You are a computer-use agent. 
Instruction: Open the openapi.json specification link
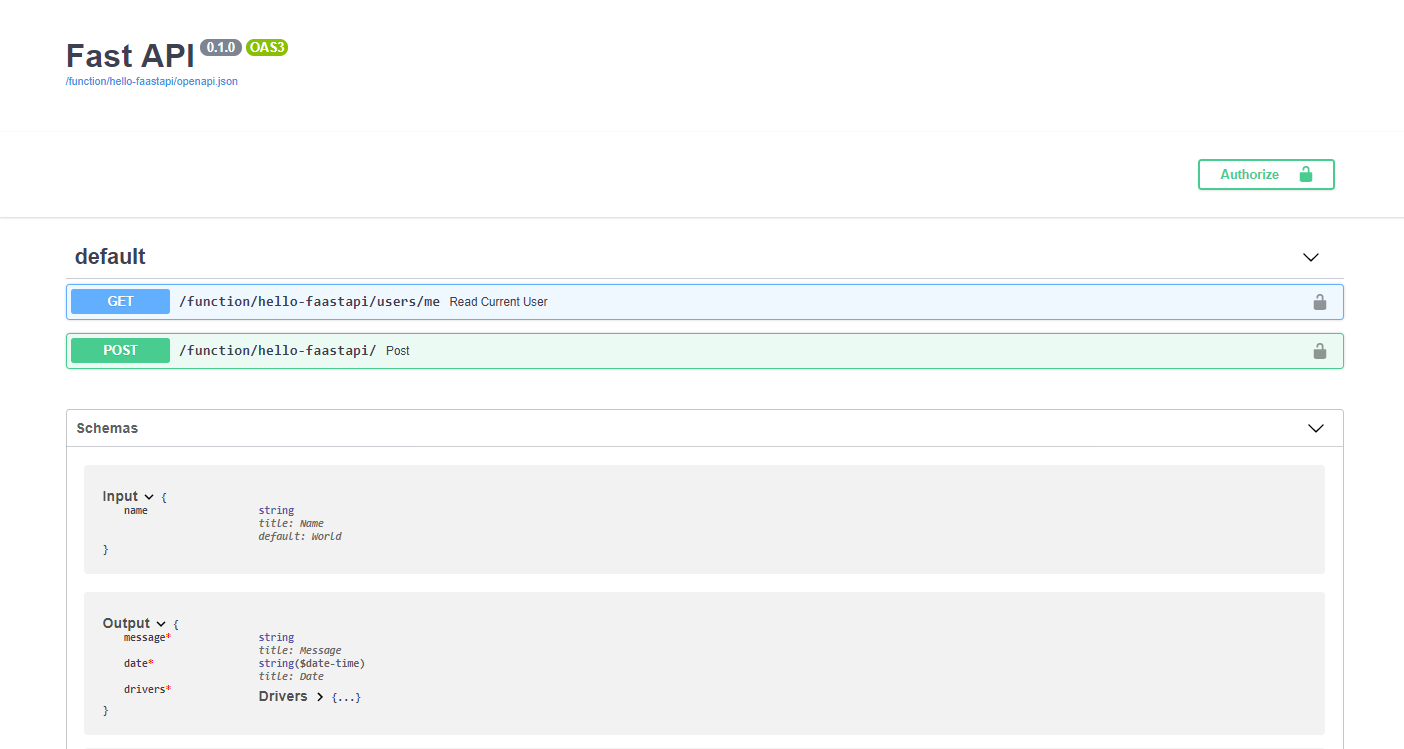click(151, 81)
